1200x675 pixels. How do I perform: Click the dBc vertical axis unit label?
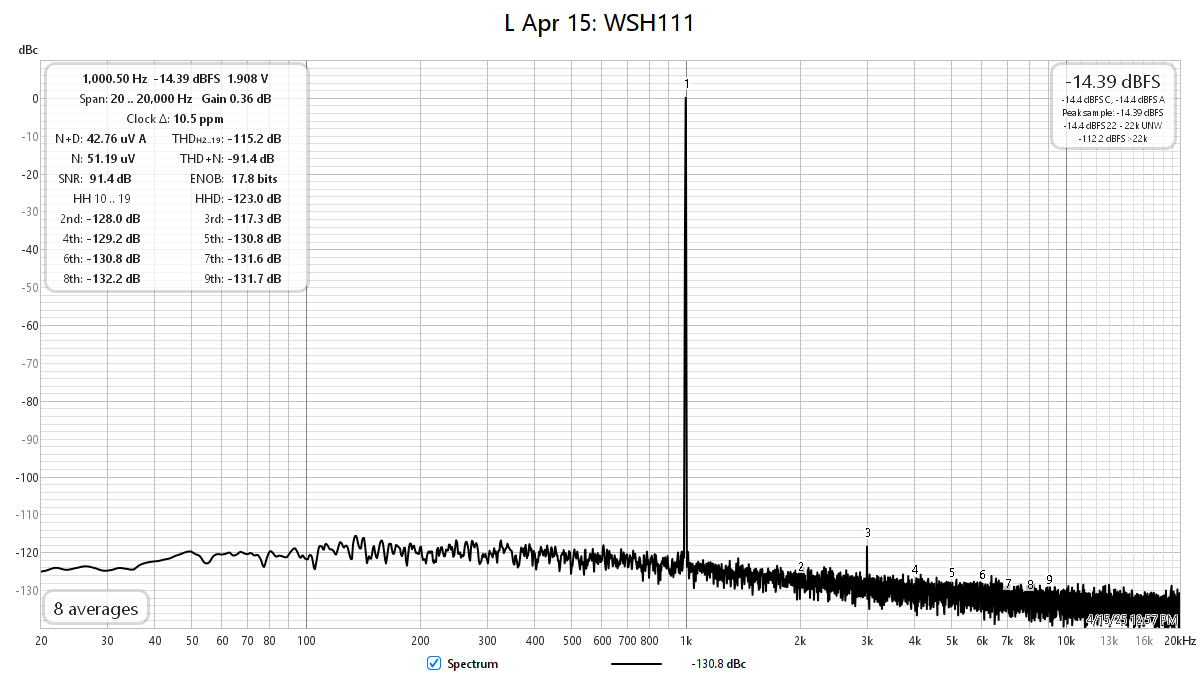27,50
